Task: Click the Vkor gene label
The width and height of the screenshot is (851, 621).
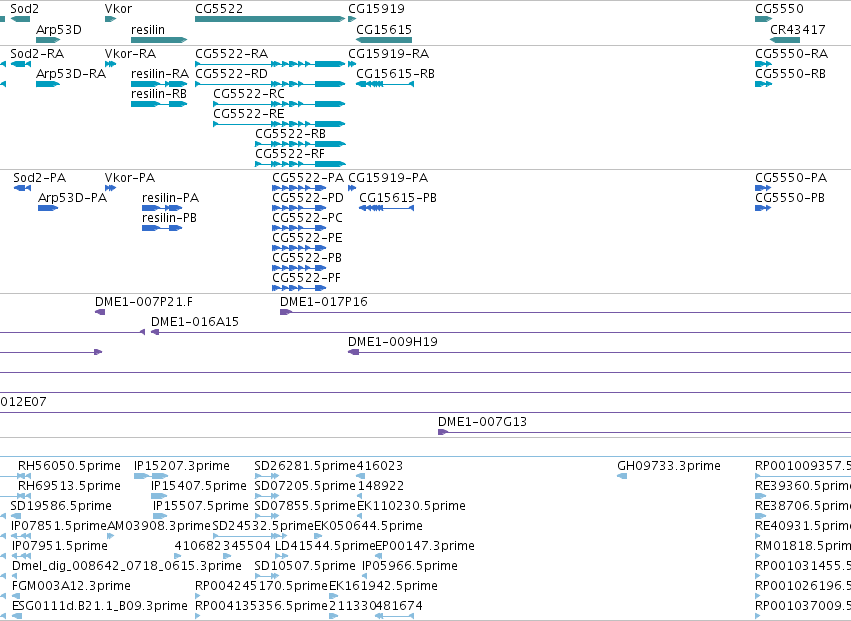Action: pyautogui.click(x=118, y=9)
